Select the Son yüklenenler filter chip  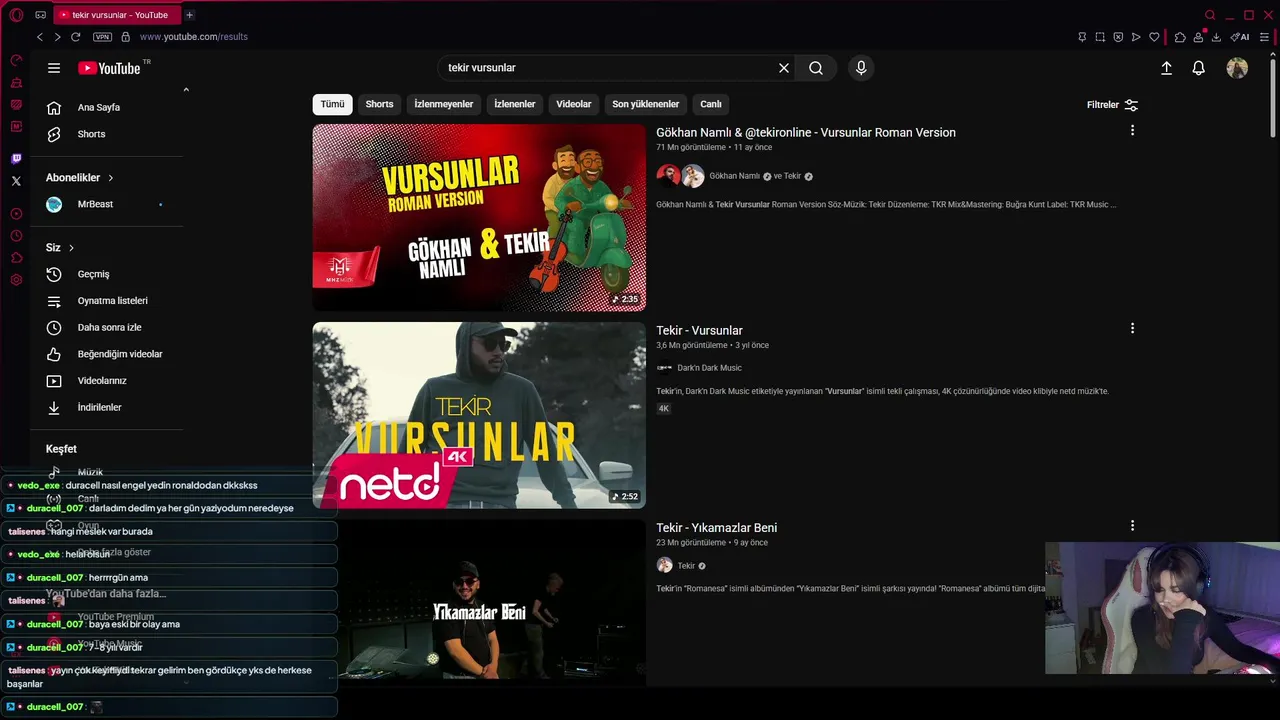coord(646,104)
